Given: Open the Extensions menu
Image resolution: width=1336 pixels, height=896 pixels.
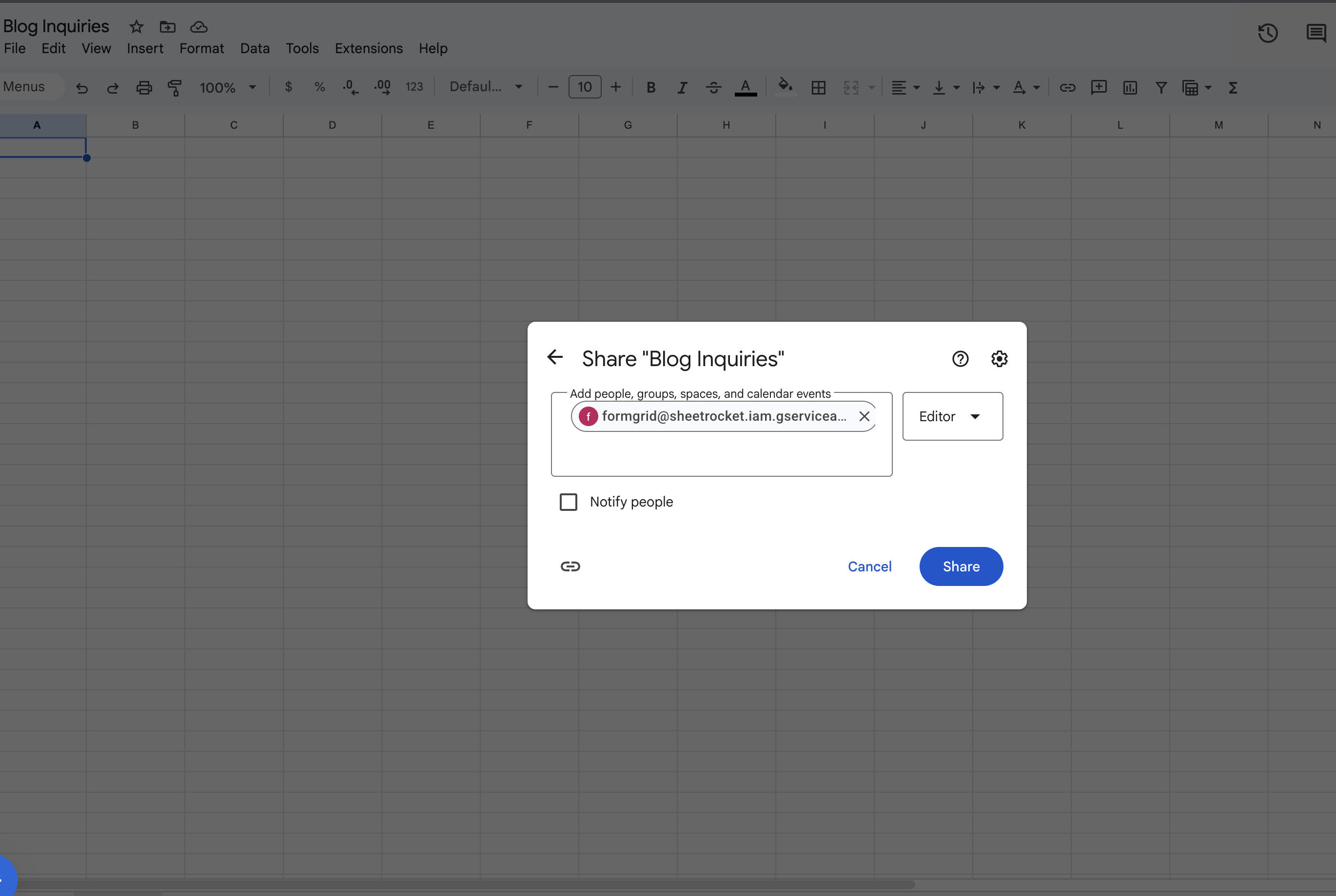Looking at the screenshot, I should click(369, 49).
